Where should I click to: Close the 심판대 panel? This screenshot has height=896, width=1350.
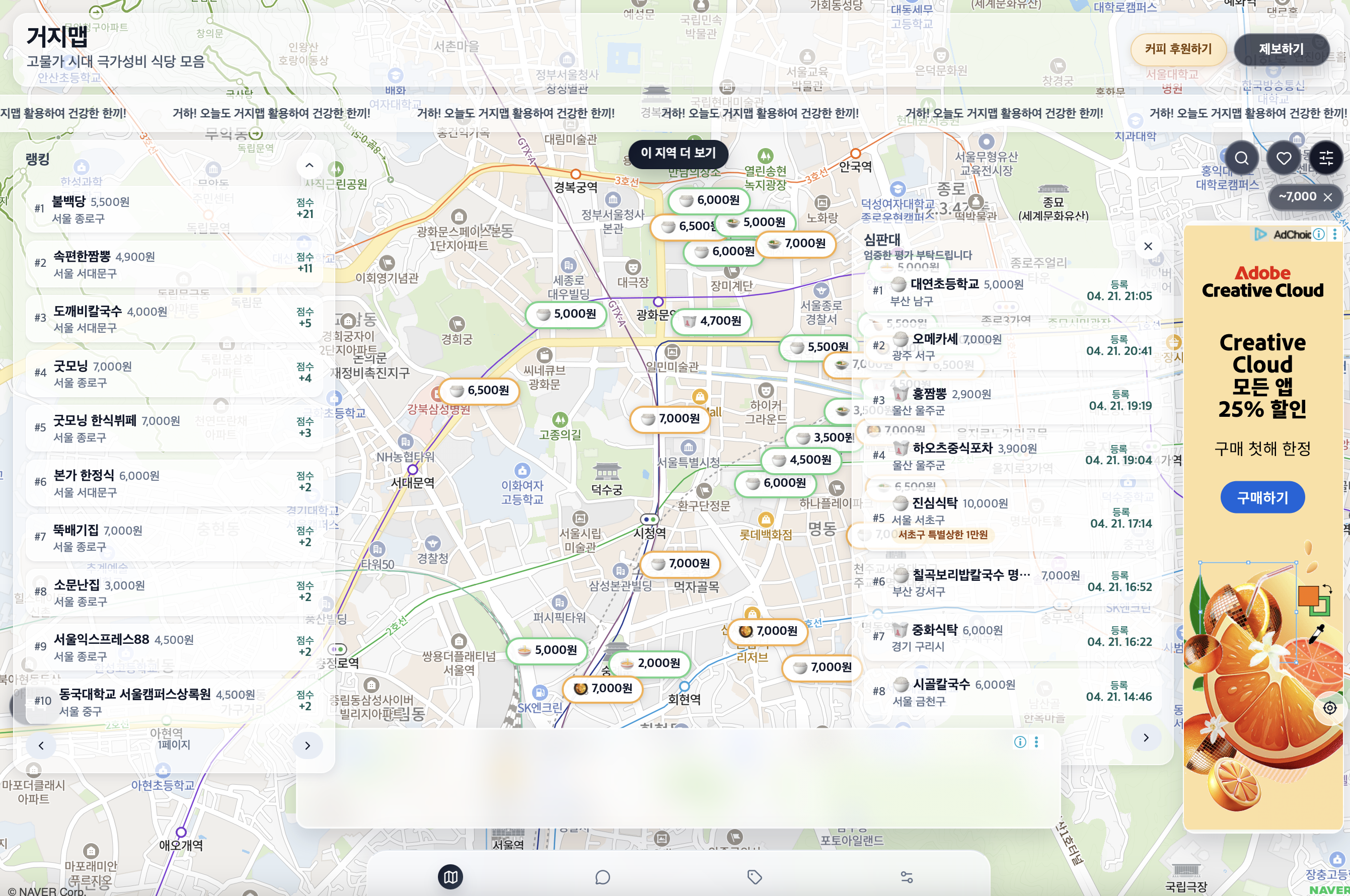pos(1148,246)
